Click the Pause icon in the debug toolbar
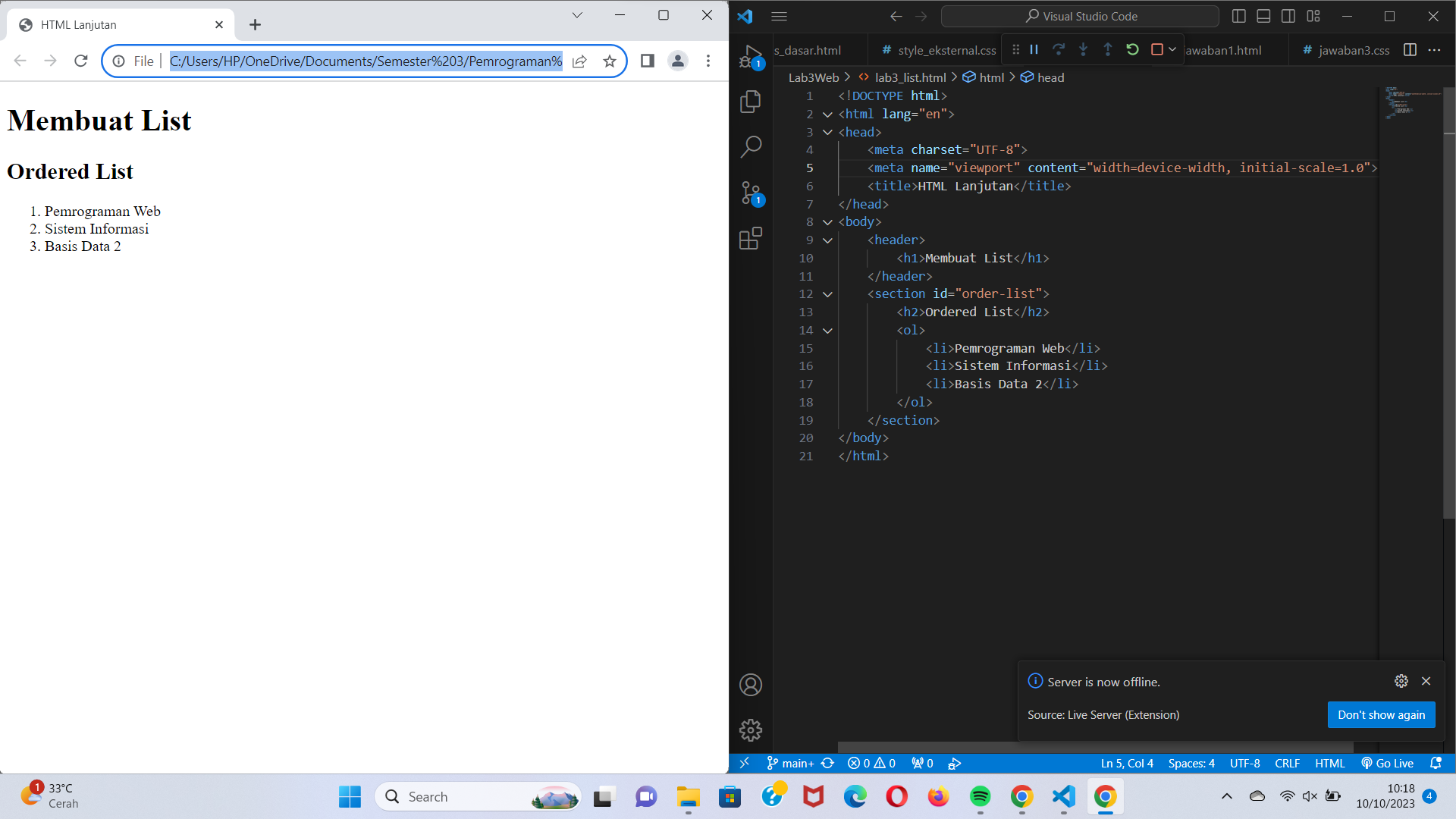This screenshot has width=1456, height=819. point(1034,49)
